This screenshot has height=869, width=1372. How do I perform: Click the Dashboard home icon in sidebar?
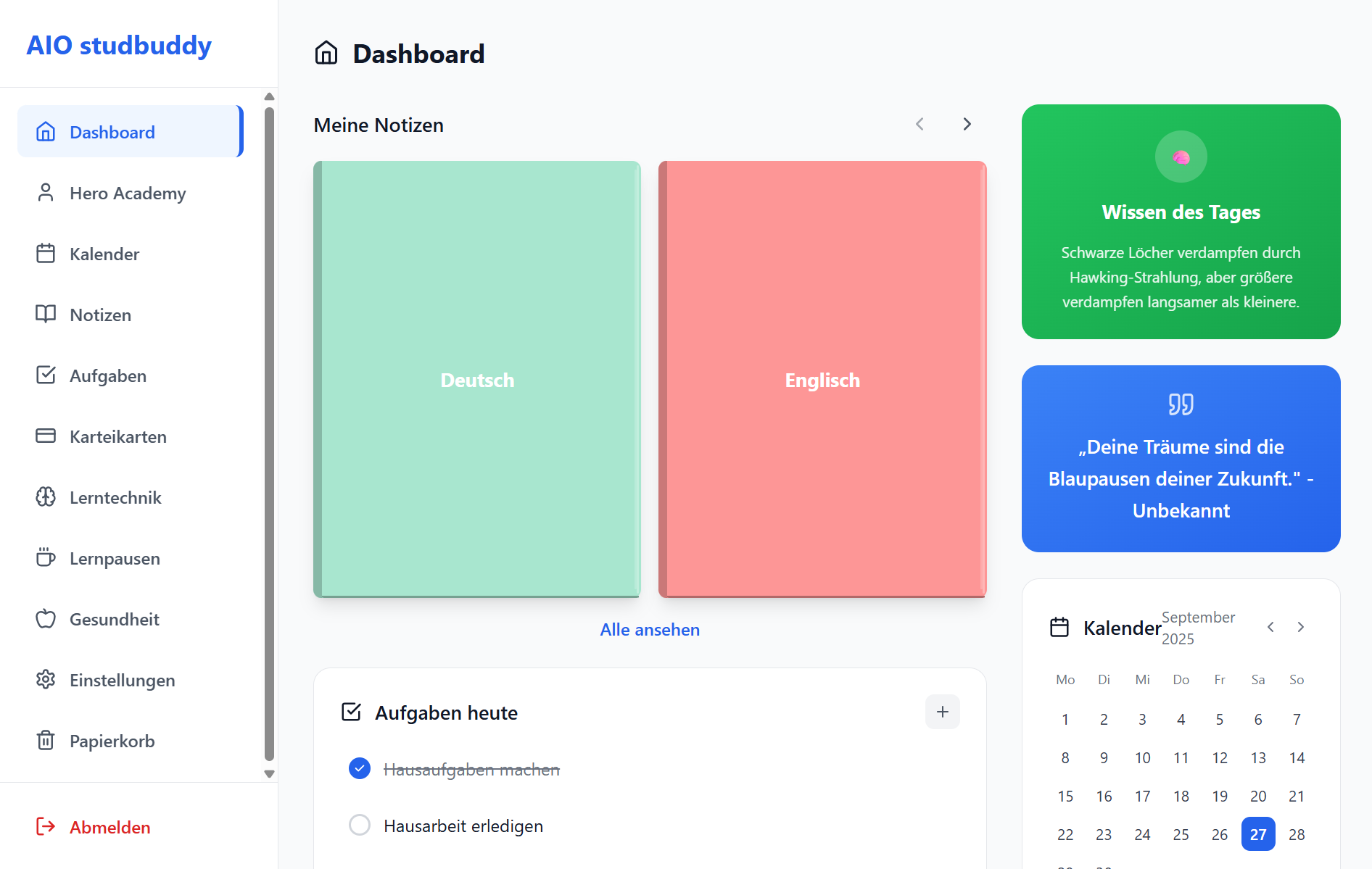tap(46, 132)
